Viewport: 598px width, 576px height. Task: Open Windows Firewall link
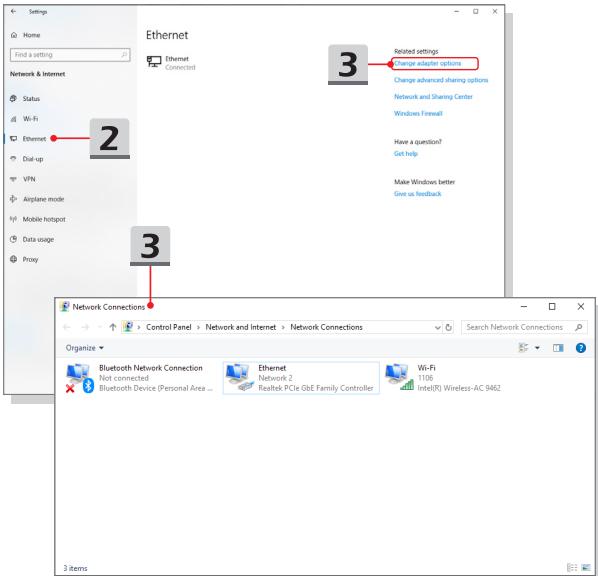[418, 114]
